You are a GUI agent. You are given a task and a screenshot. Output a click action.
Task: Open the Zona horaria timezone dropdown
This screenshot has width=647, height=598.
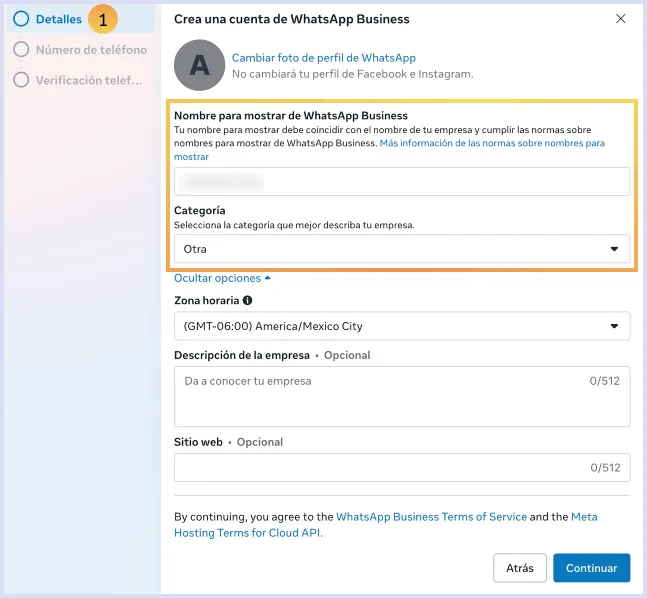pyautogui.click(x=401, y=326)
